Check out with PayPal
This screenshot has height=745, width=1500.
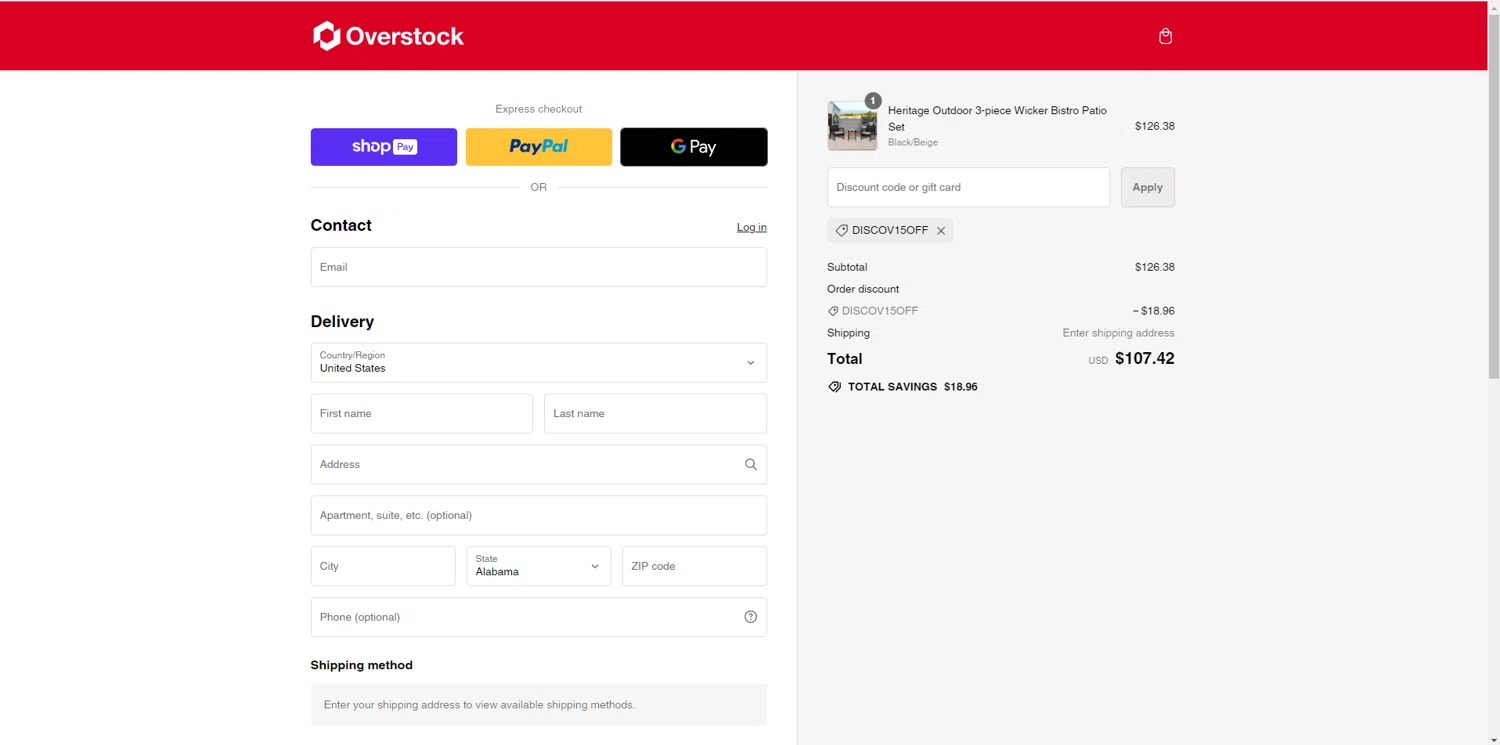[539, 147]
